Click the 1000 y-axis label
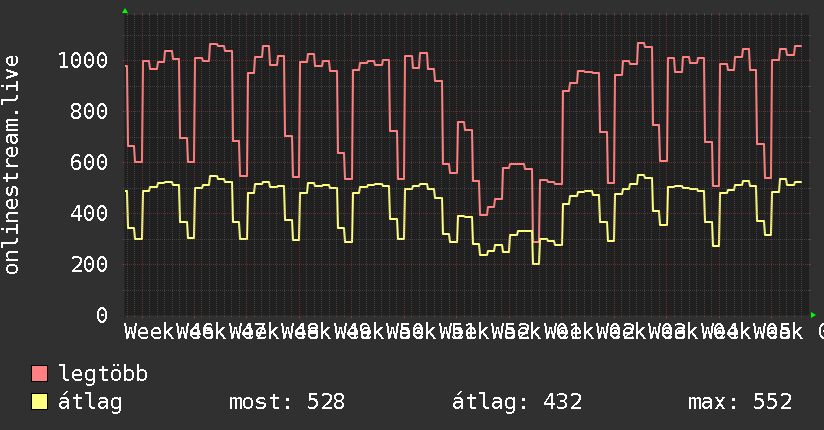The width and height of the screenshot is (824, 430). click(x=83, y=60)
